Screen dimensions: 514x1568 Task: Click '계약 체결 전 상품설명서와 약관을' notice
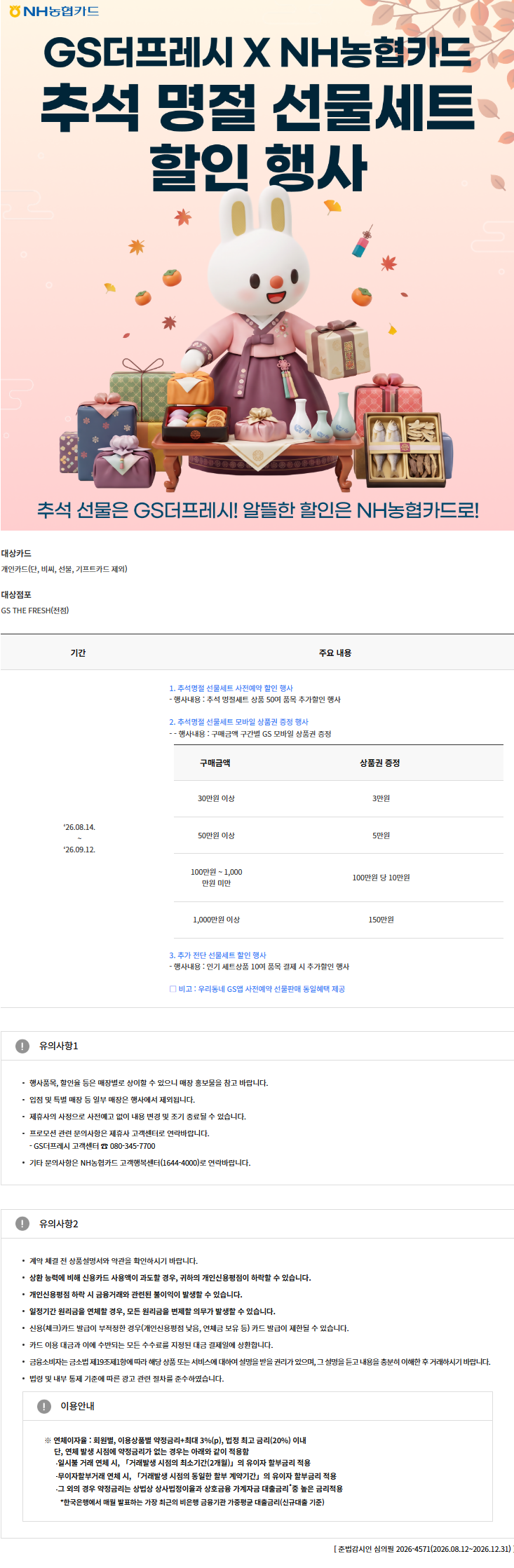114,1261
